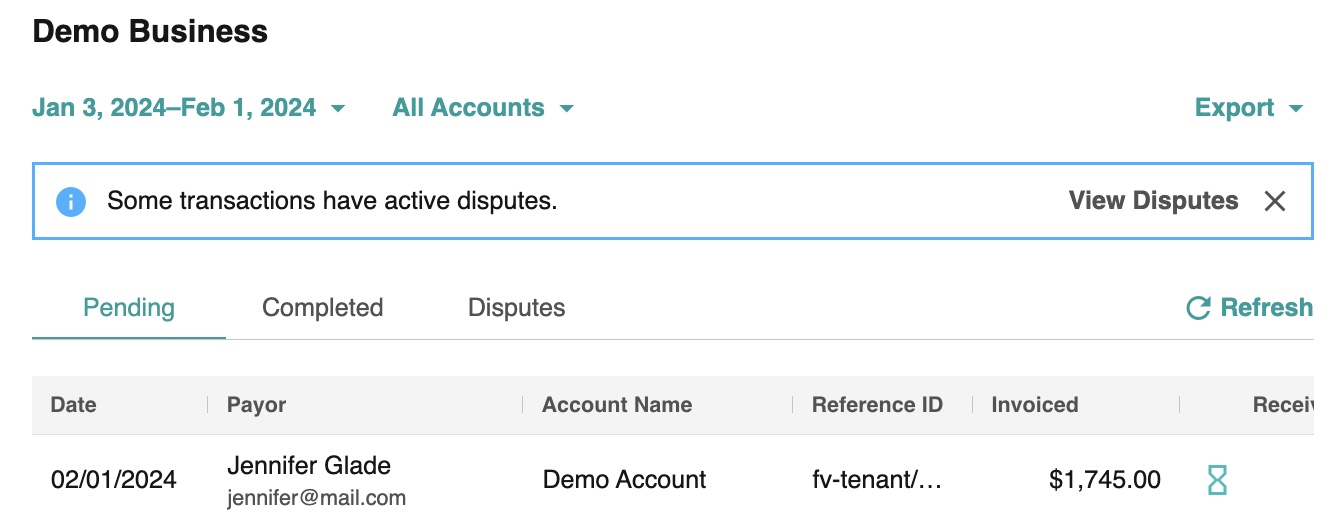Select the Pending tab

(129, 308)
